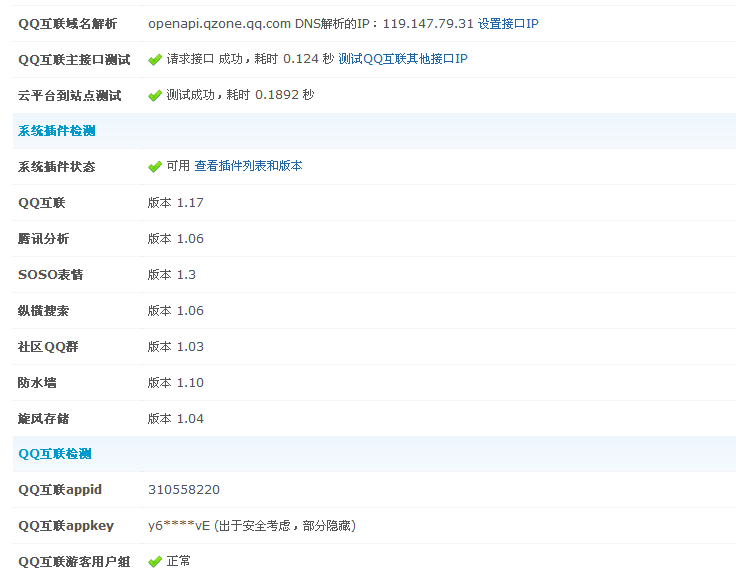Click the 系统插件状态 row label
Screen dimensions: 736x580
57,167
